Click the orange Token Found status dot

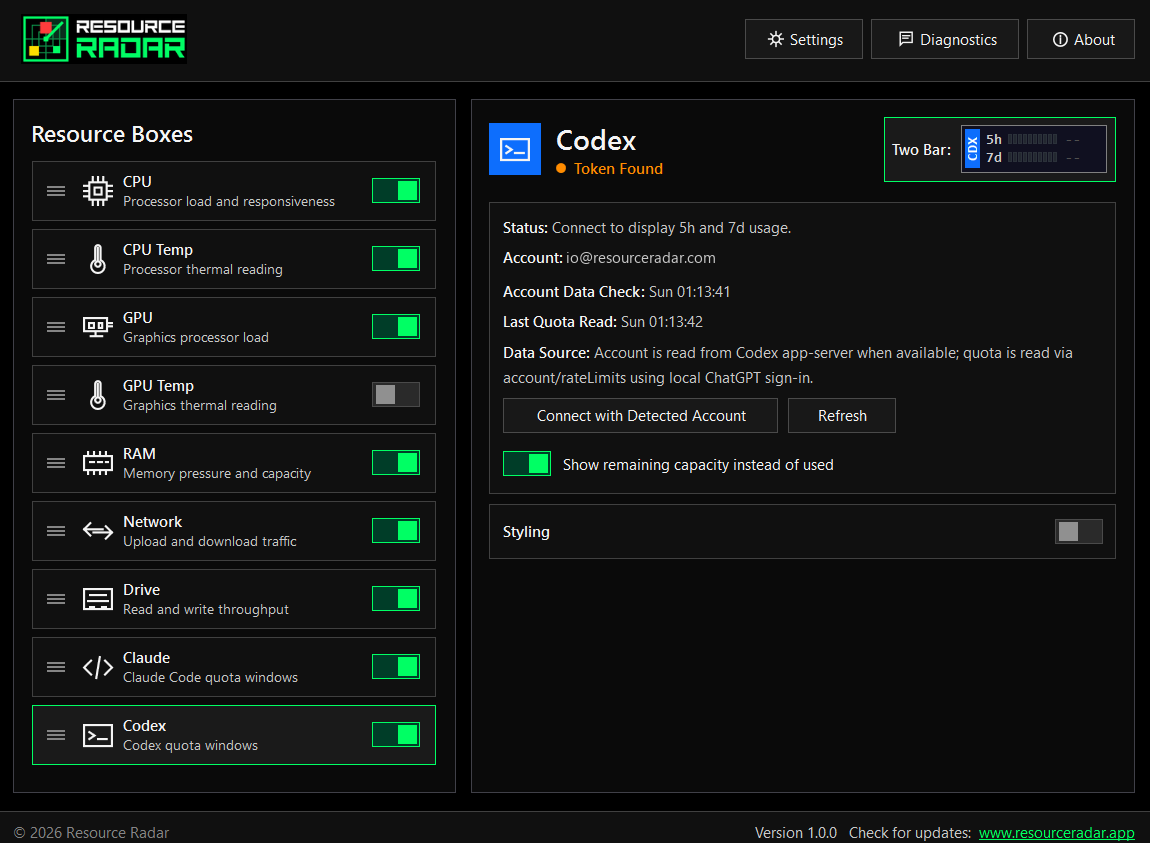(x=561, y=169)
